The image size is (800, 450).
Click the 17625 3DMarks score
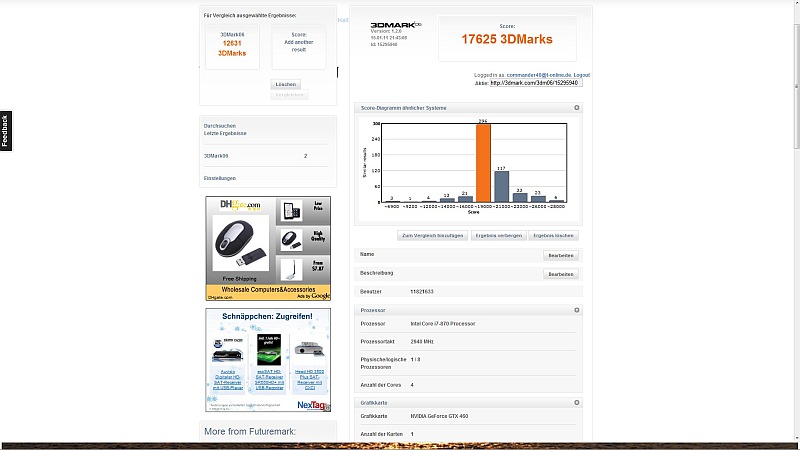point(507,39)
